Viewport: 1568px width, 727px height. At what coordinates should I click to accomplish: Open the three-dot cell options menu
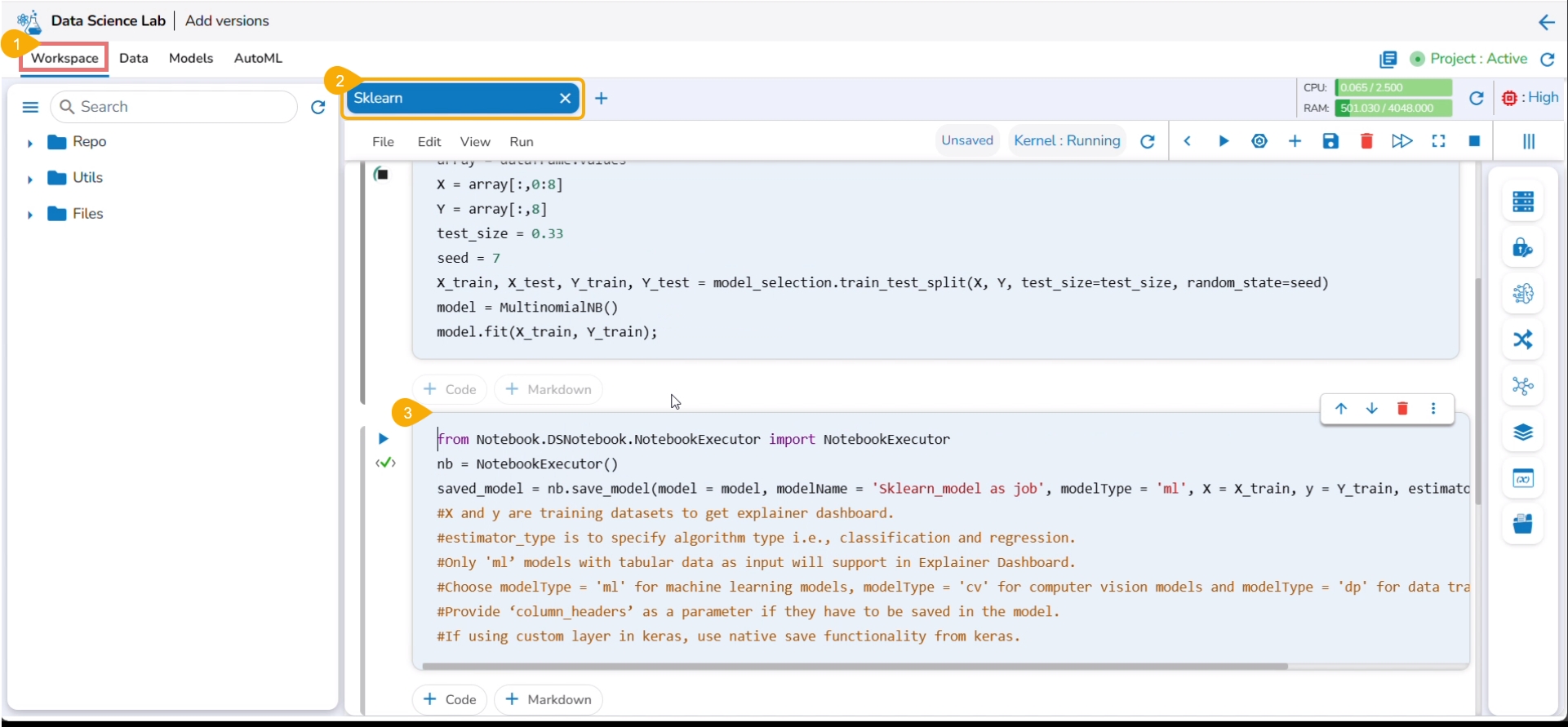(x=1433, y=409)
